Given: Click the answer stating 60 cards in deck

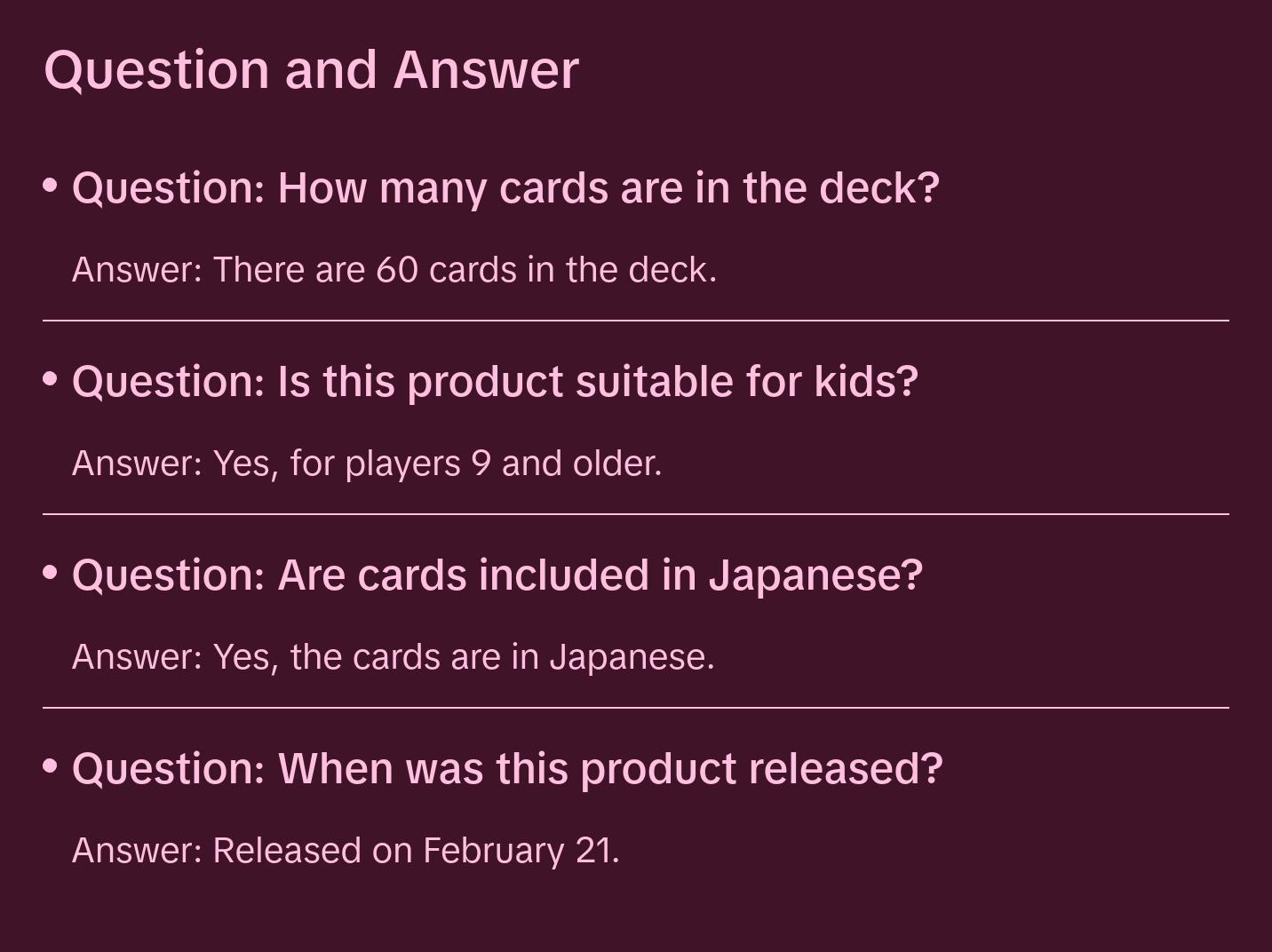Looking at the screenshot, I should (x=394, y=270).
